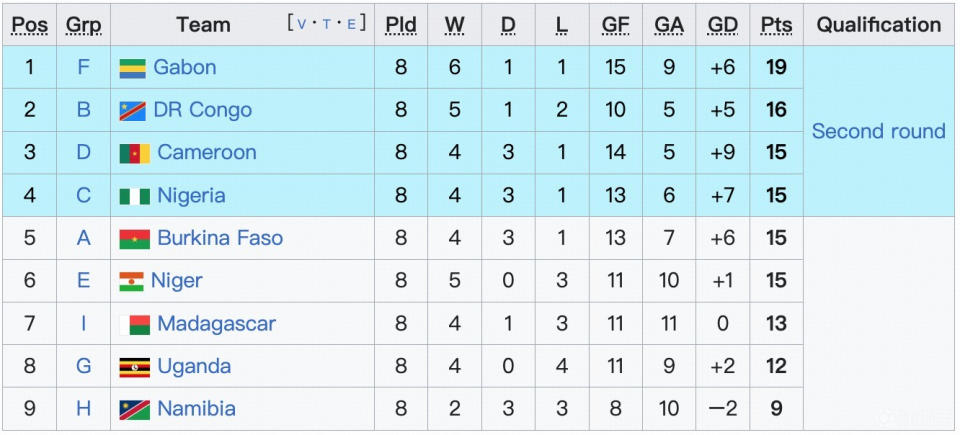Open the Burkina Faso team link

click(x=220, y=239)
